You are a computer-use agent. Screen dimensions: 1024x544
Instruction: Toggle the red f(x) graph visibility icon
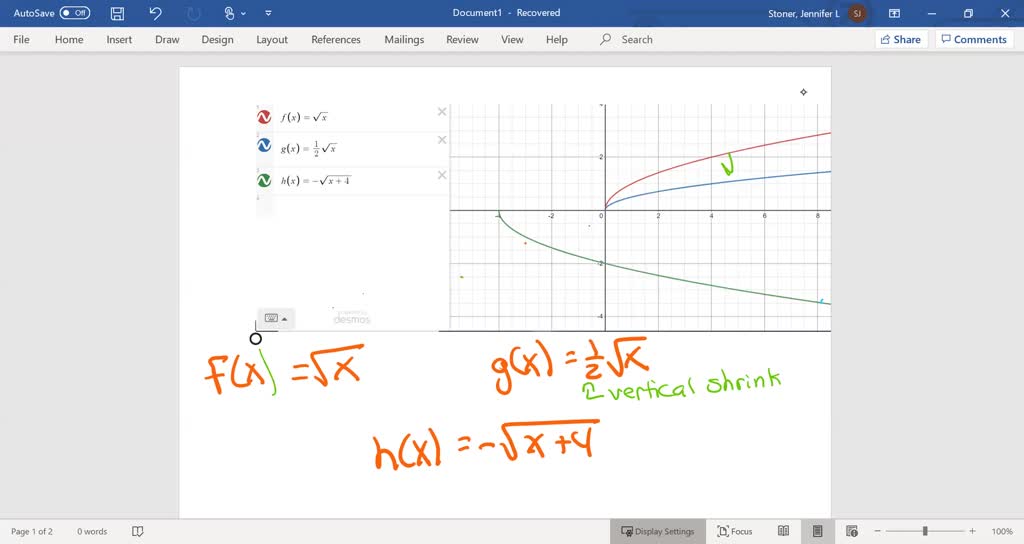pyautogui.click(x=264, y=117)
